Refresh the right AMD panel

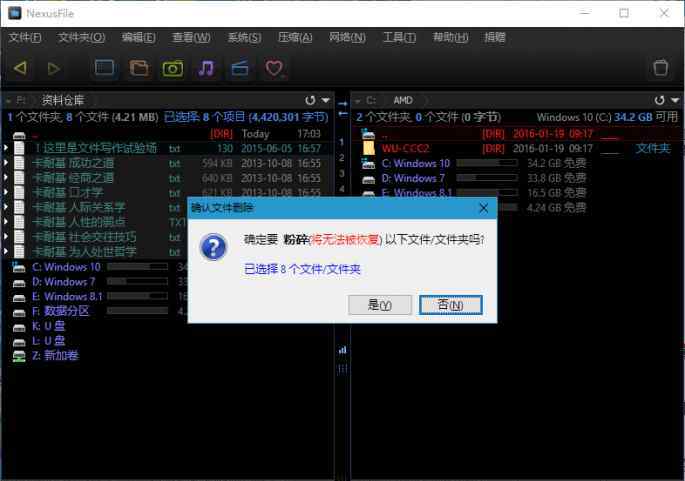click(660, 100)
